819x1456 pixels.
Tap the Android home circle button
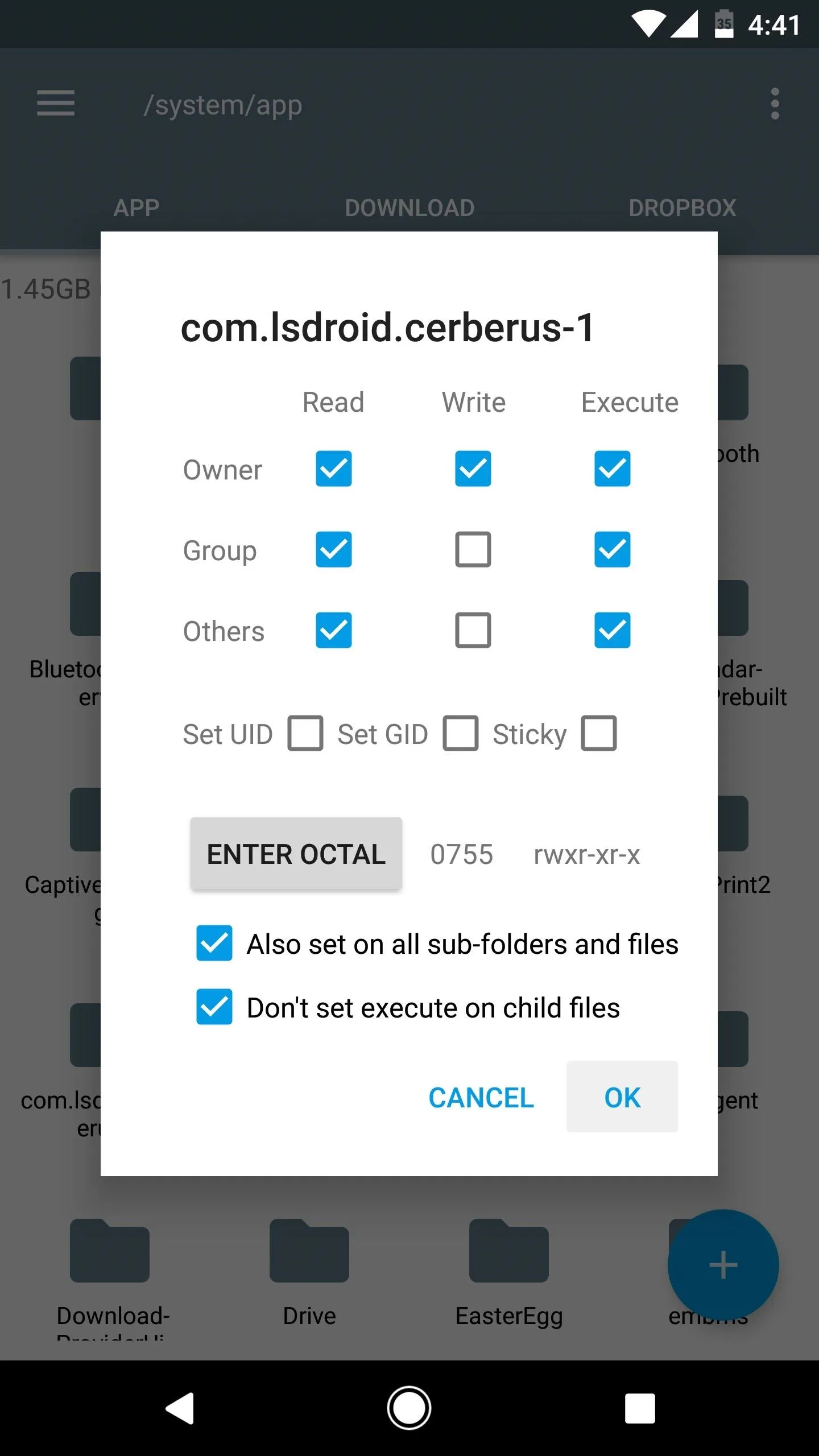[409, 1408]
